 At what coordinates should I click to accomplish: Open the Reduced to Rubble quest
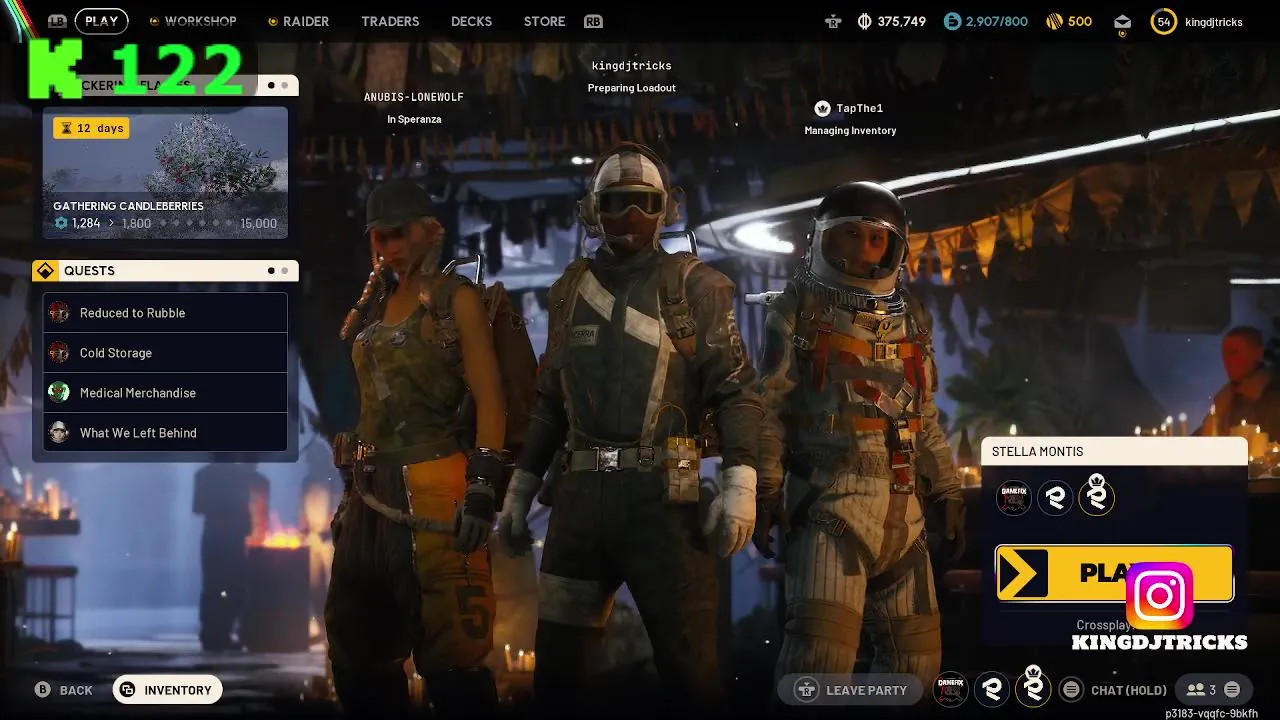click(x=165, y=313)
